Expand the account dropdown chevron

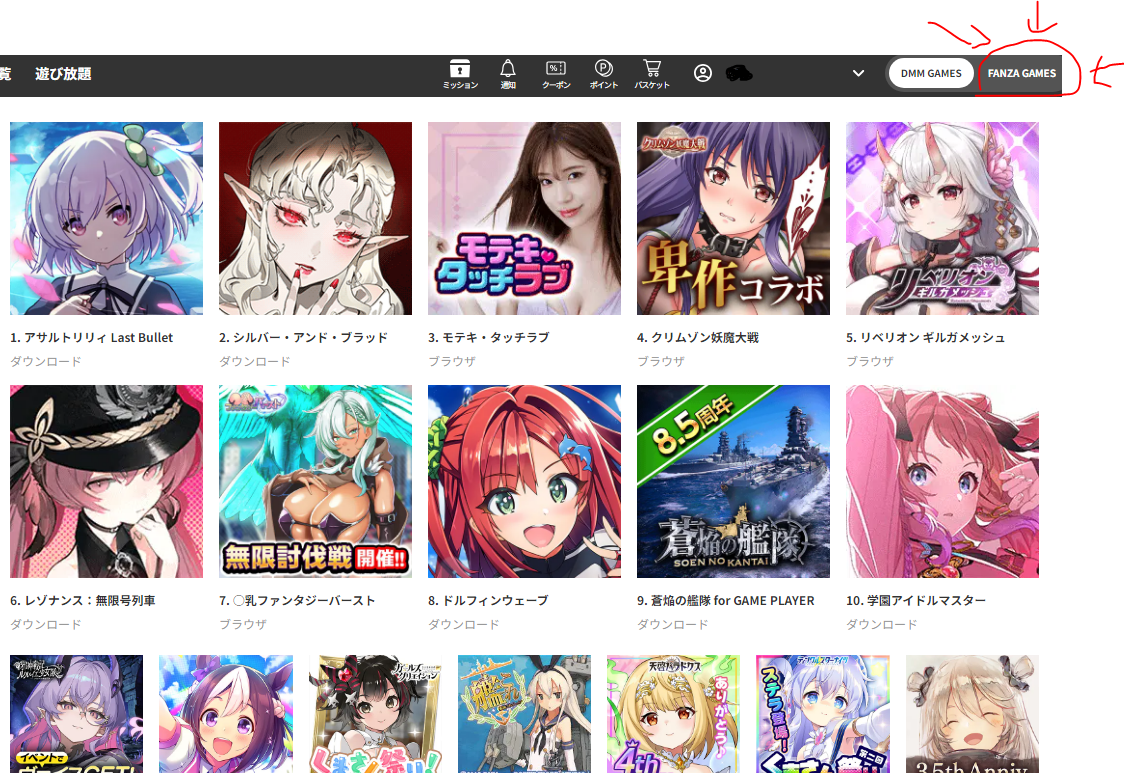click(858, 73)
